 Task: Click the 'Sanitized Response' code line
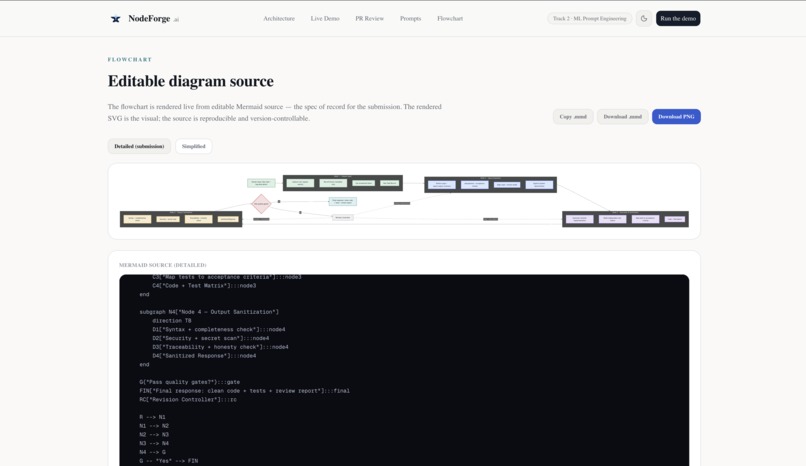(204, 356)
